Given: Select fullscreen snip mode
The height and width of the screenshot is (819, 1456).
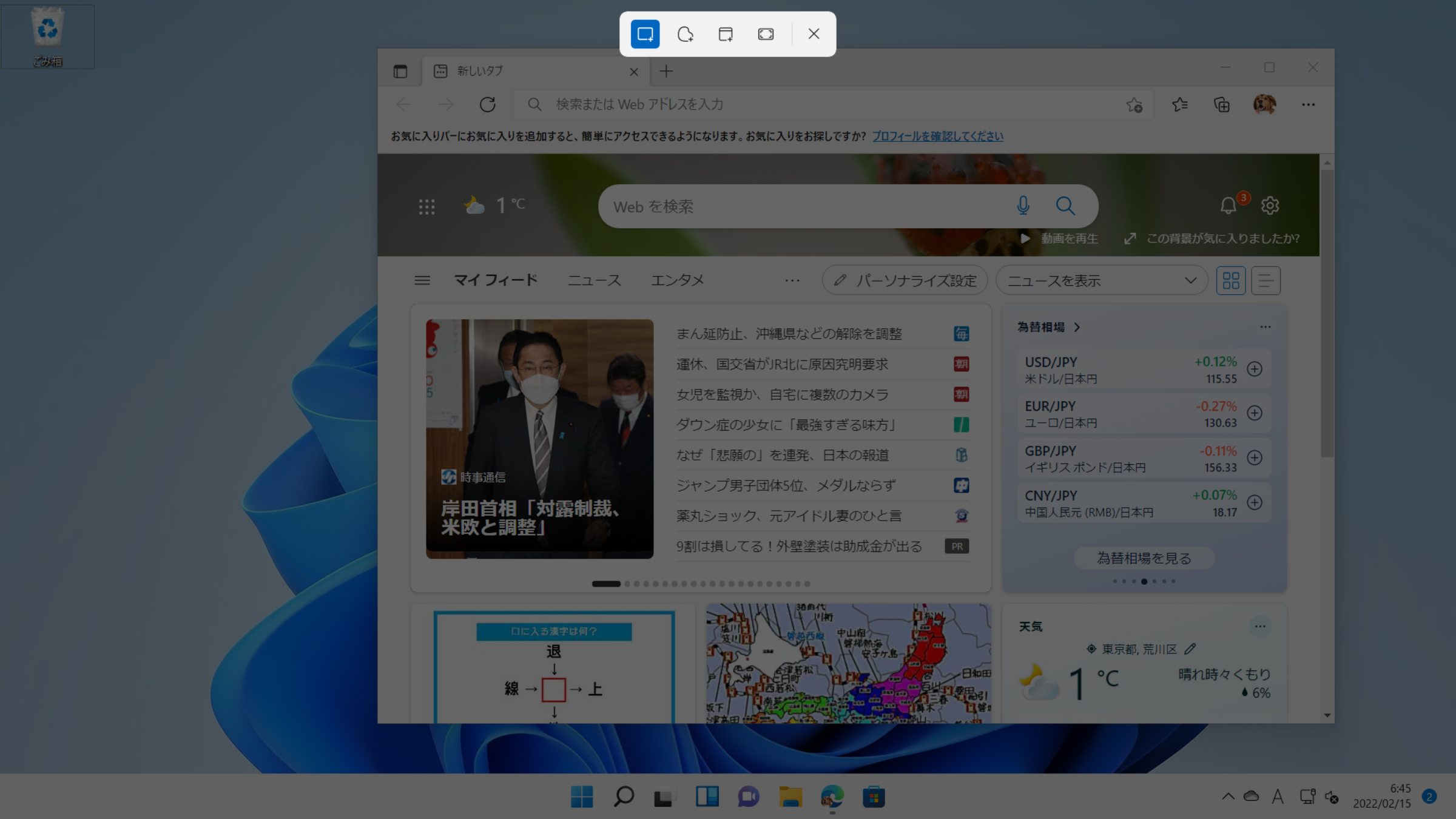Looking at the screenshot, I should [766, 35].
